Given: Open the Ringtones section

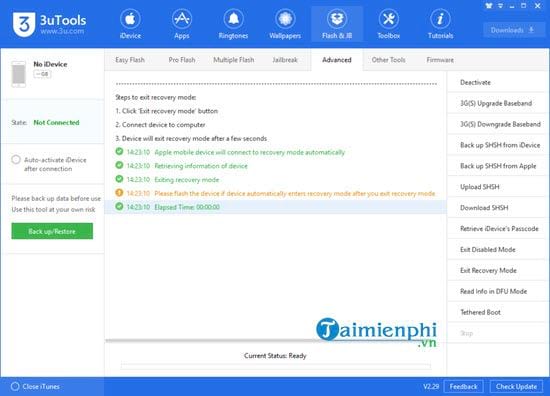Looking at the screenshot, I should [233, 24].
